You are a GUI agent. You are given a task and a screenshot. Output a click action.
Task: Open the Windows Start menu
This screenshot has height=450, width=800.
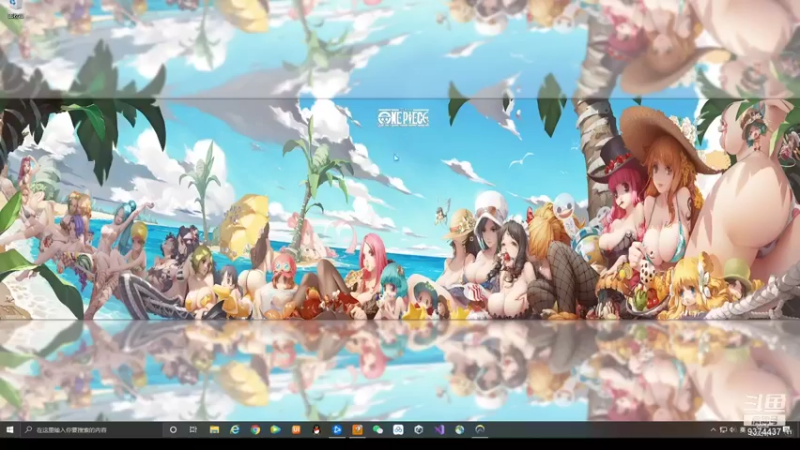pyautogui.click(x=10, y=430)
